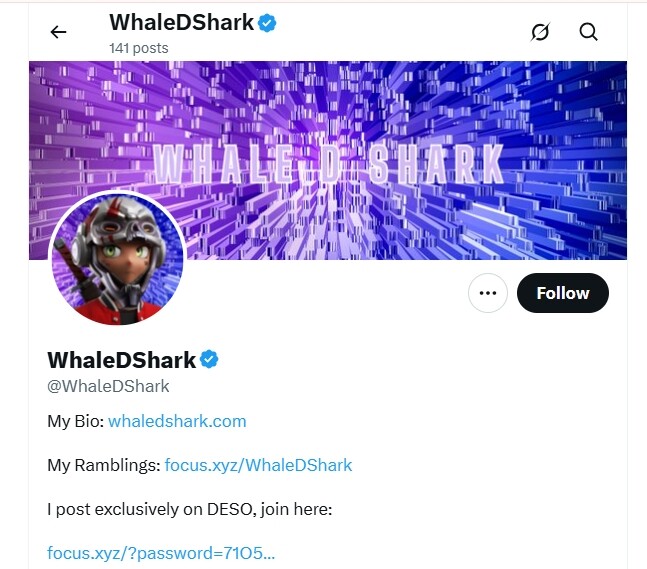Click the @WhaleDShark handle text
The width and height of the screenshot is (647, 569).
pyautogui.click(x=108, y=386)
